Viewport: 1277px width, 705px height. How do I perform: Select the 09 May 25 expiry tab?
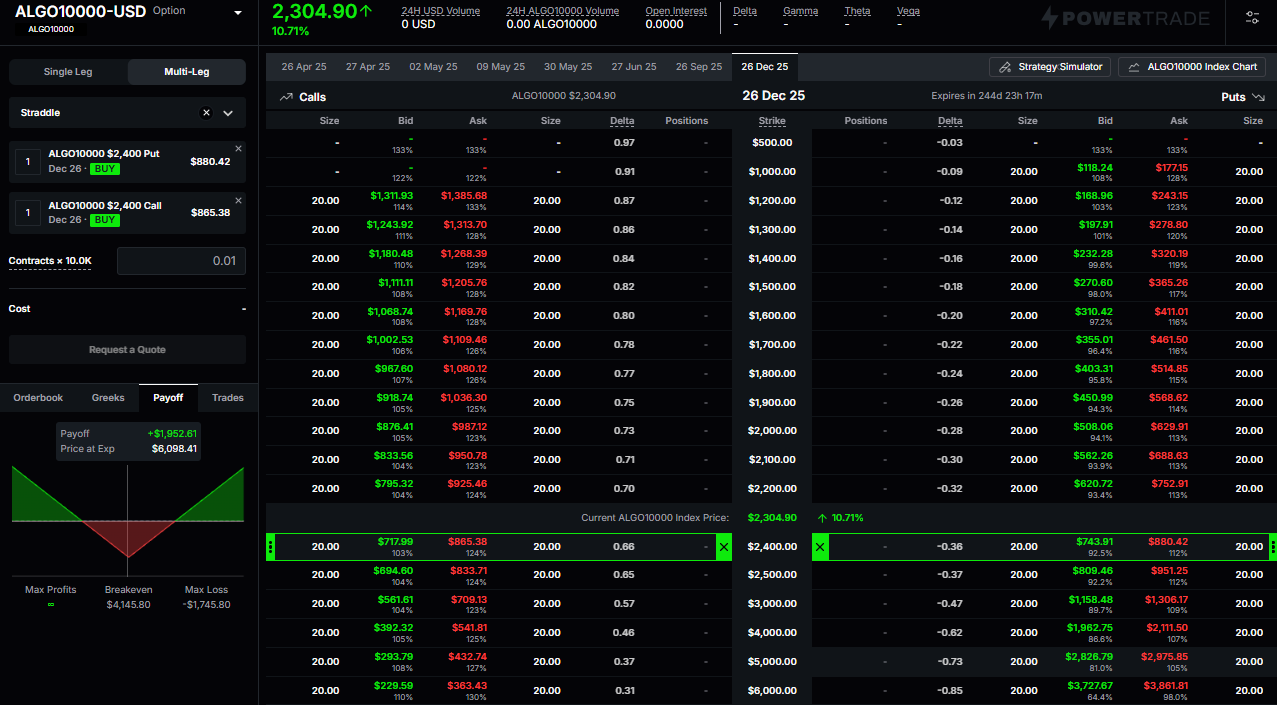point(501,67)
